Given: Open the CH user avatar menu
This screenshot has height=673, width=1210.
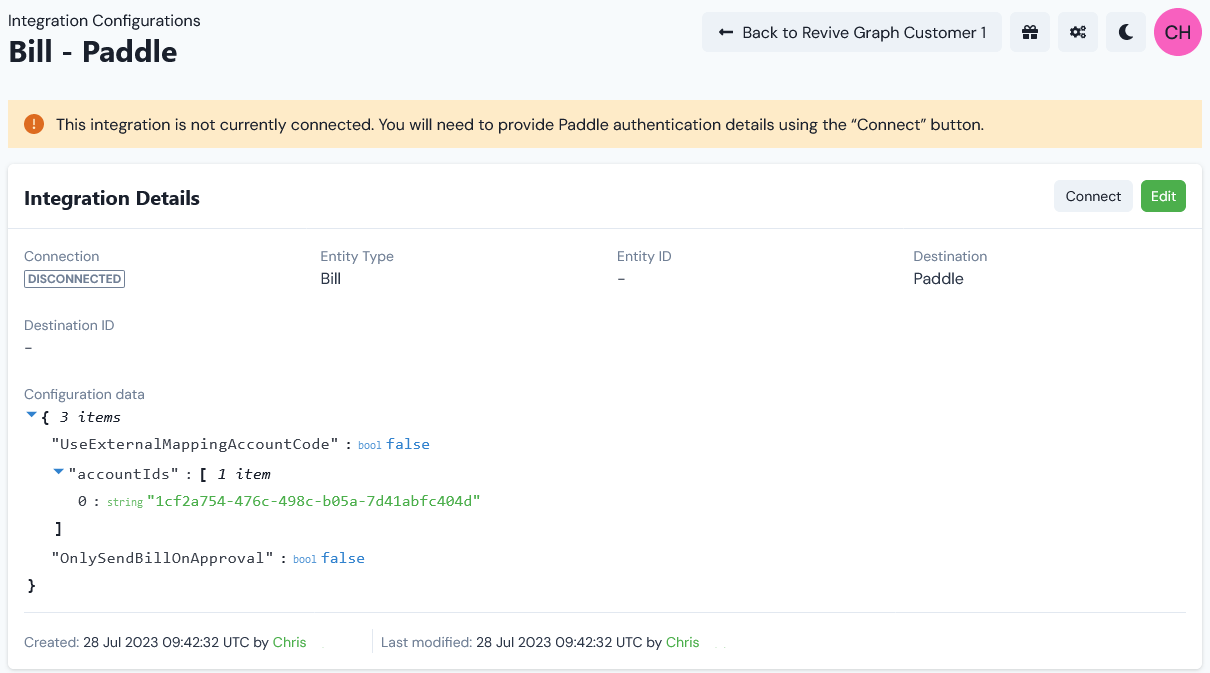Looking at the screenshot, I should click(x=1178, y=32).
